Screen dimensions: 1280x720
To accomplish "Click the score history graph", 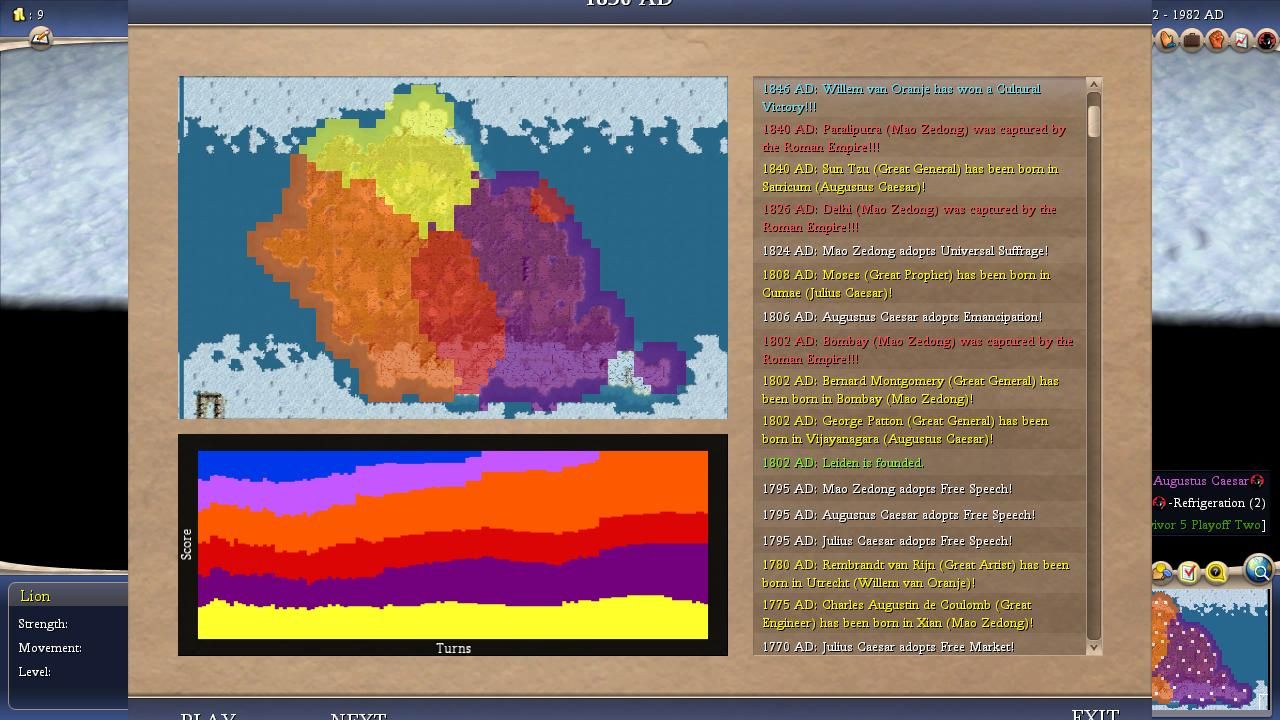I will pos(453,544).
